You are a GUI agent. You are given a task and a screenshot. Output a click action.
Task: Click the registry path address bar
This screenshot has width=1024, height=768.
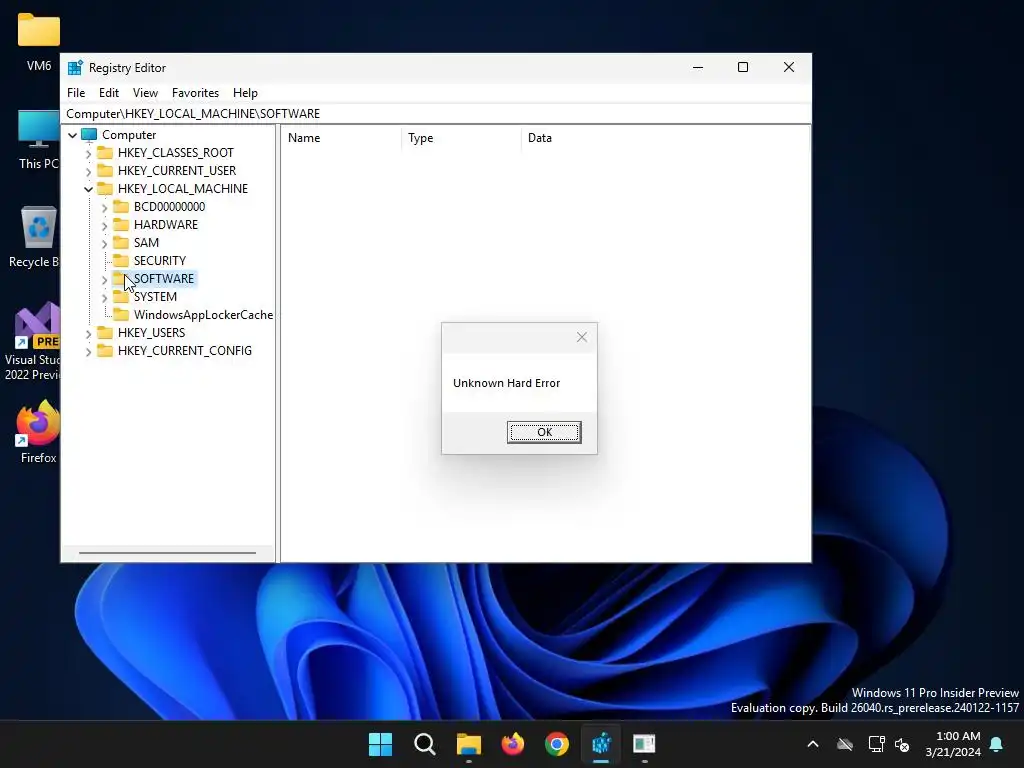(436, 114)
